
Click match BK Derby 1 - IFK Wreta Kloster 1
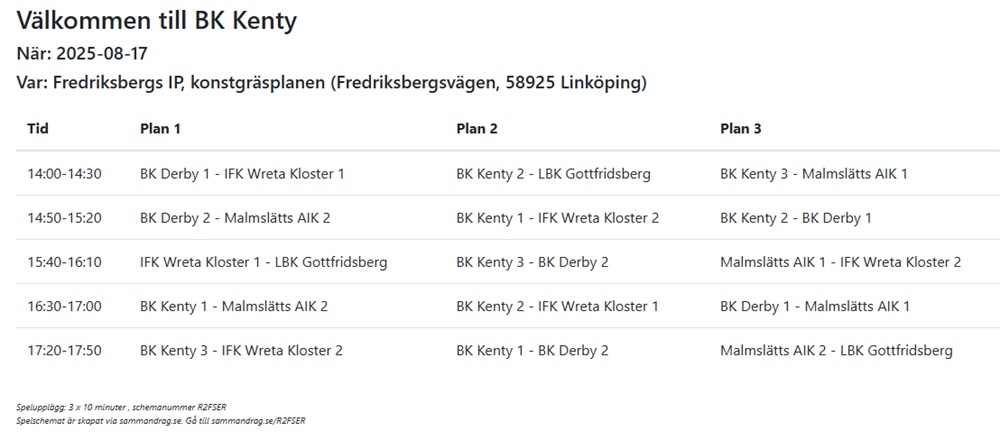[242, 174]
